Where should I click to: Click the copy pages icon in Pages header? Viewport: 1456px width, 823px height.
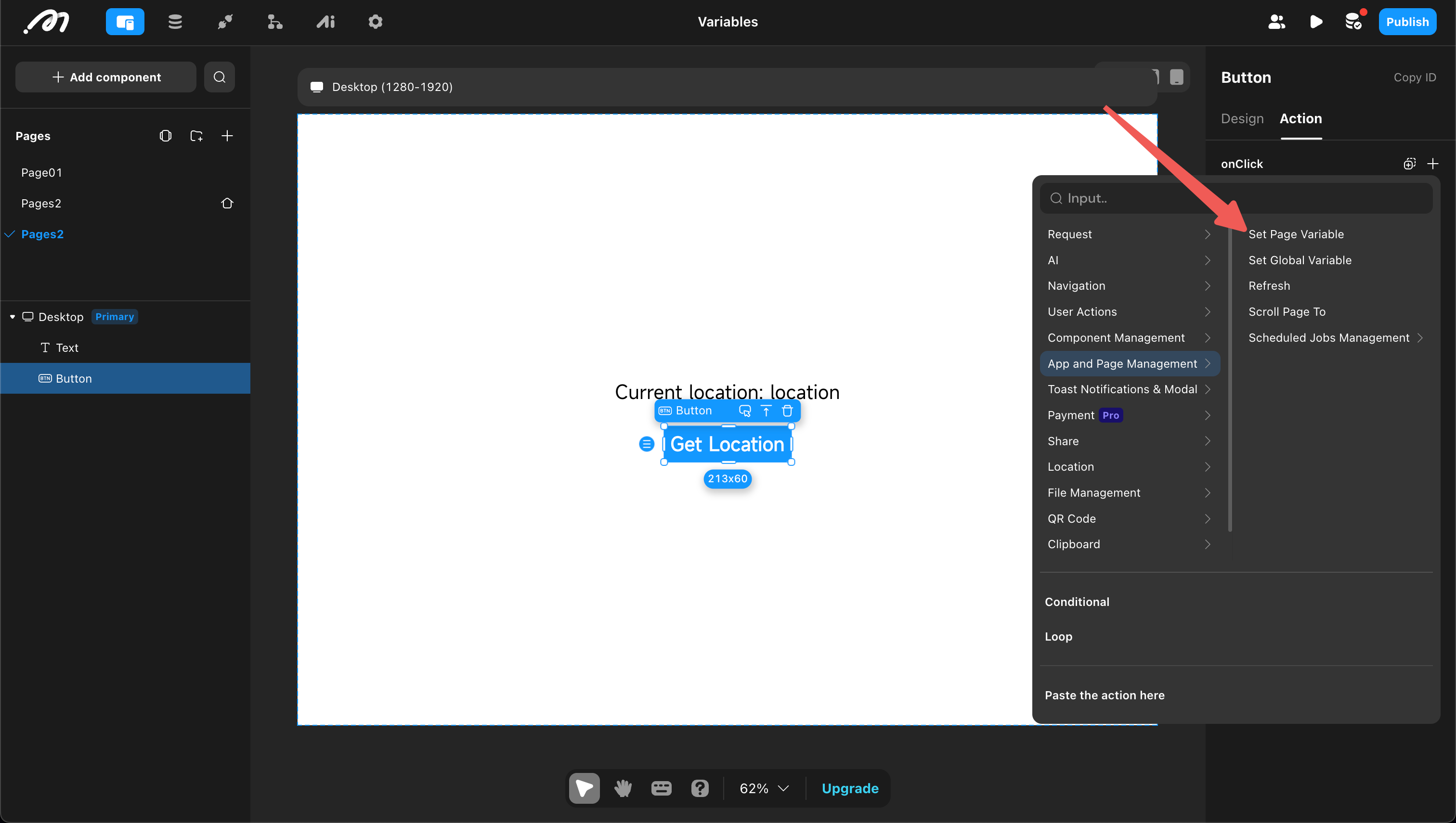[165, 136]
